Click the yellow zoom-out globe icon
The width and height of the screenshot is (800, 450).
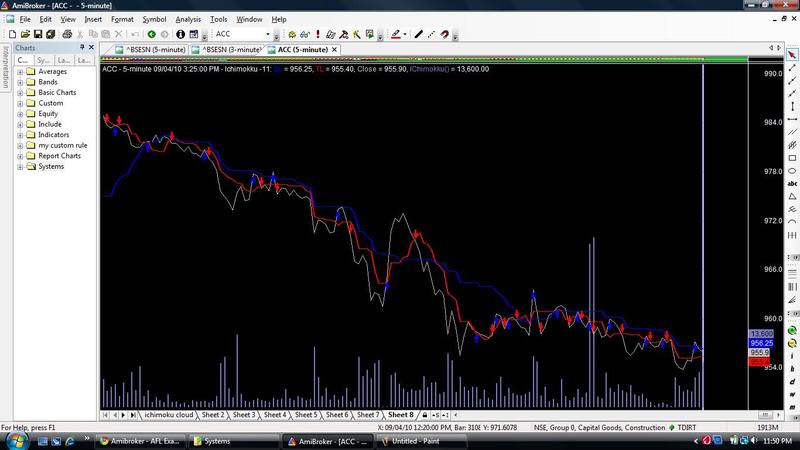[792, 343]
